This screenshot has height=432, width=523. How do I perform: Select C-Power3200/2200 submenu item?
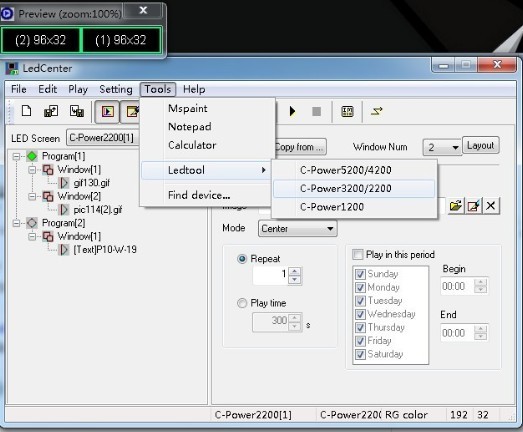point(354,188)
